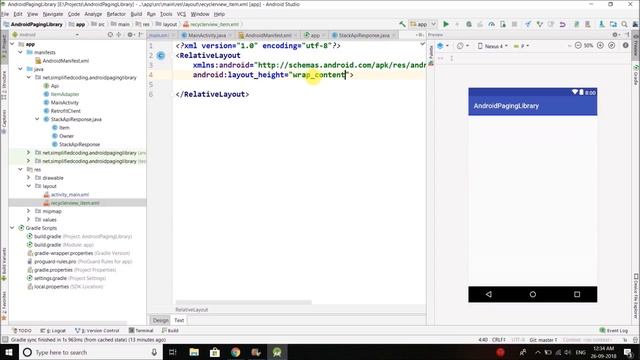640x360 pixels.
Task: Collapse the Gradle Scripts node
Action: 12,228
